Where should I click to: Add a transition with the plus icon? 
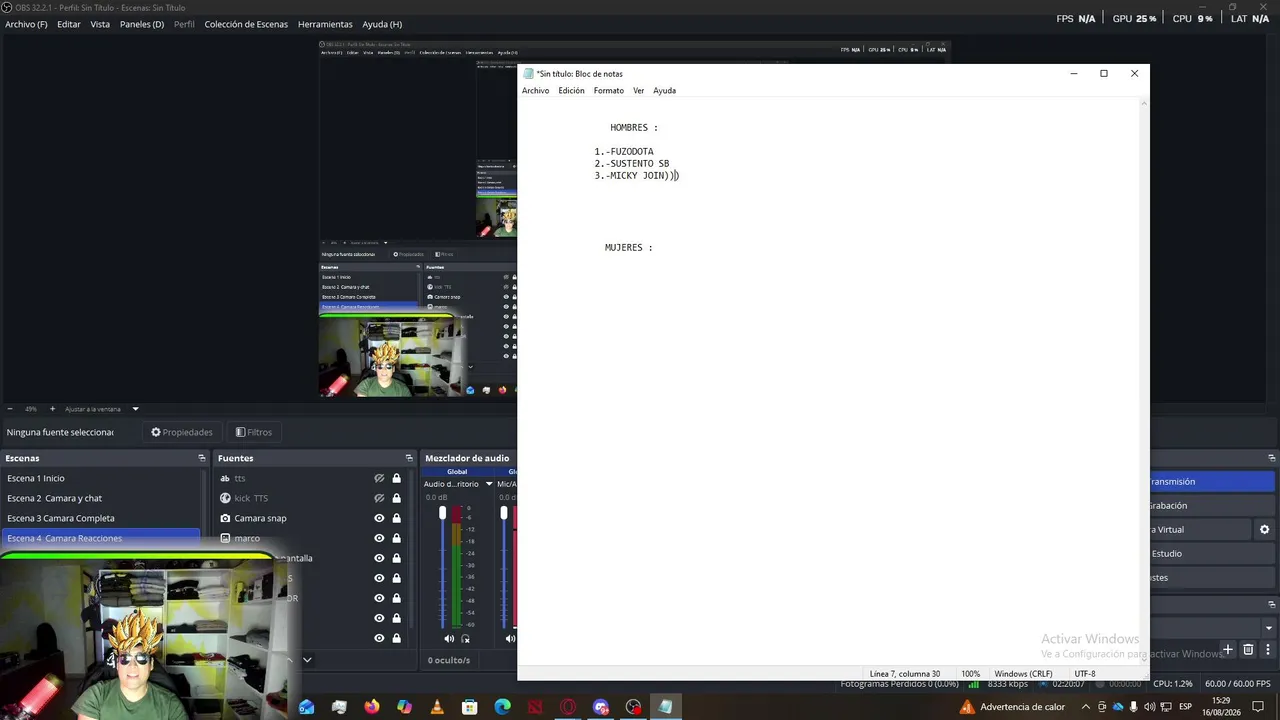coord(1229,650)
